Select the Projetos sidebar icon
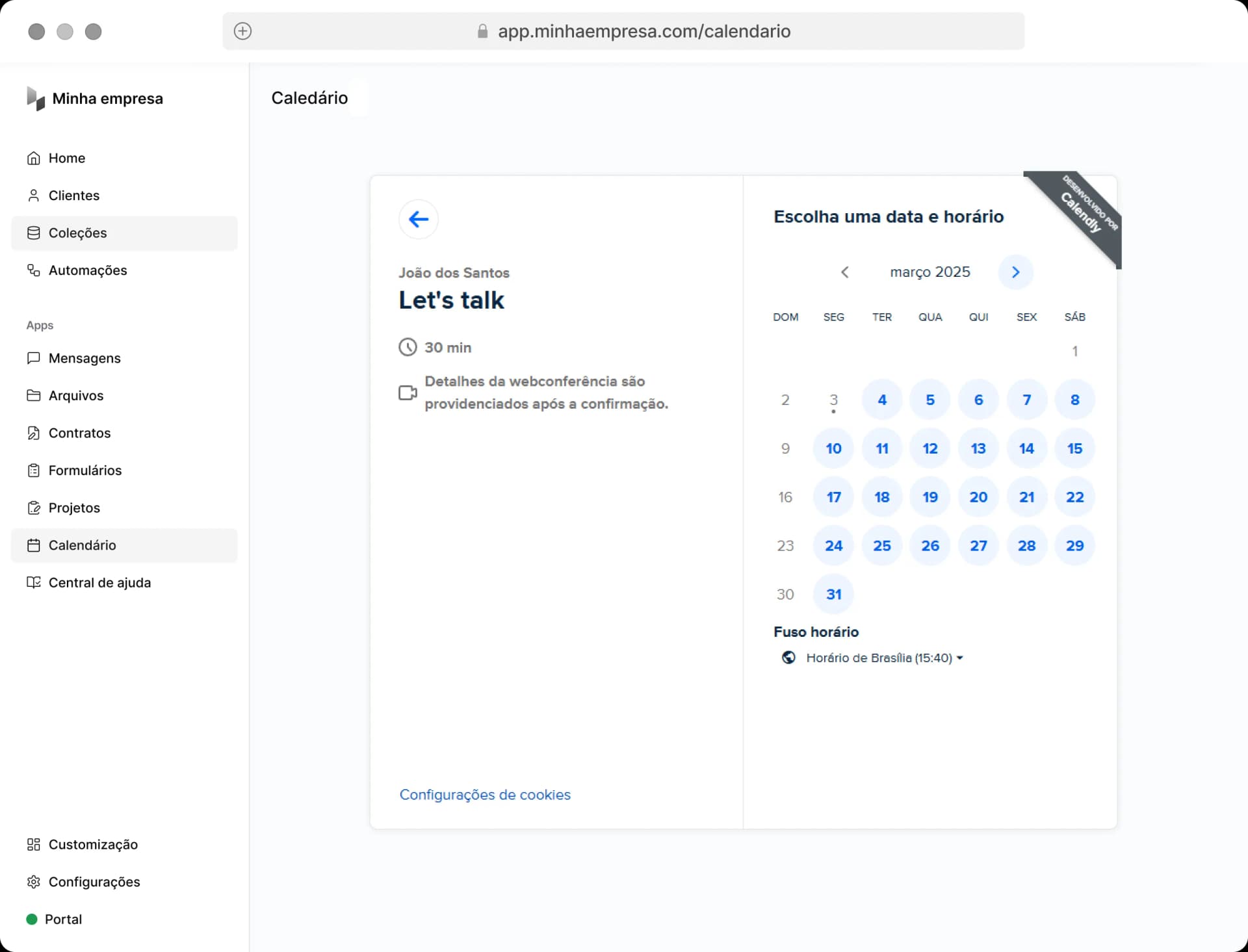This screenshot has height=952, width=1248. click(34, 508)
